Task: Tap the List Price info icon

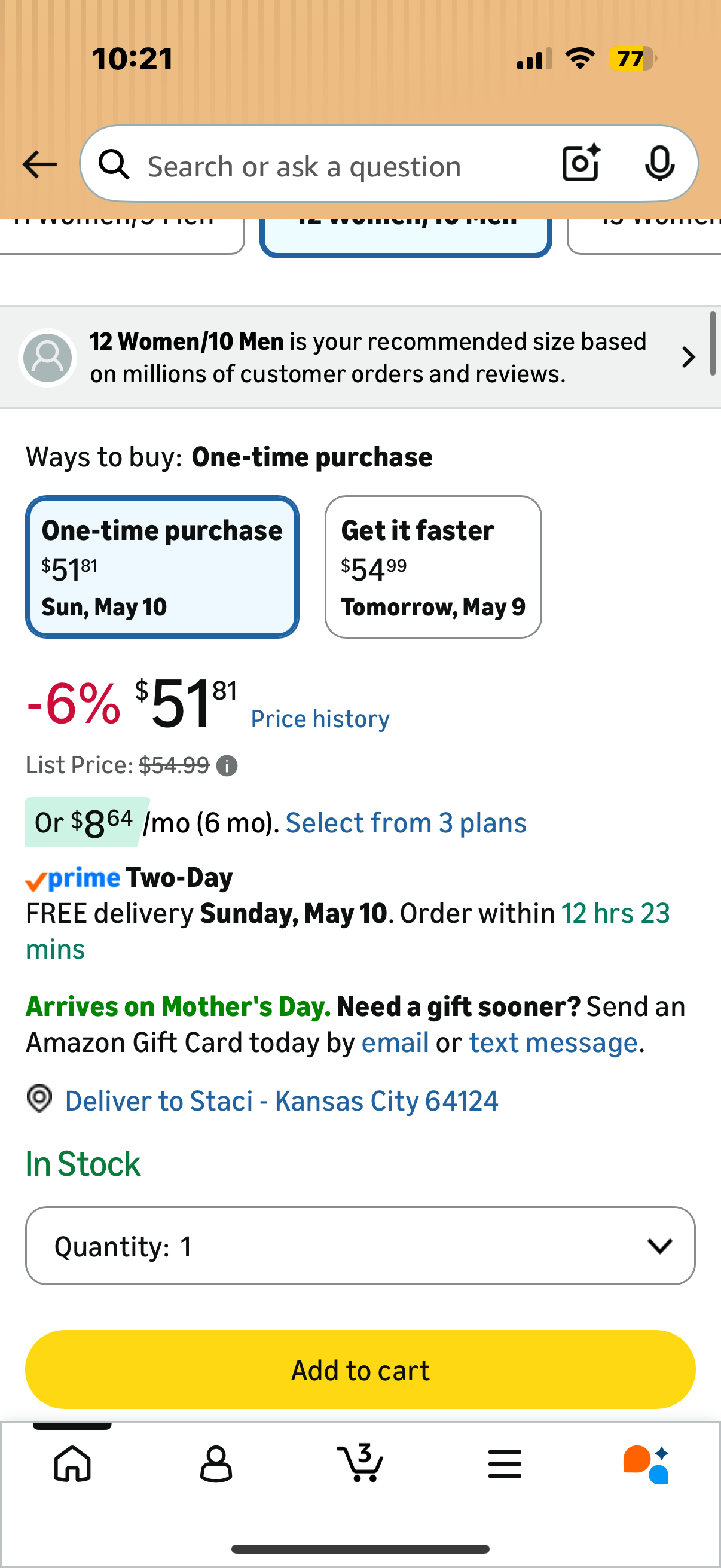Action: pos(227,765)
